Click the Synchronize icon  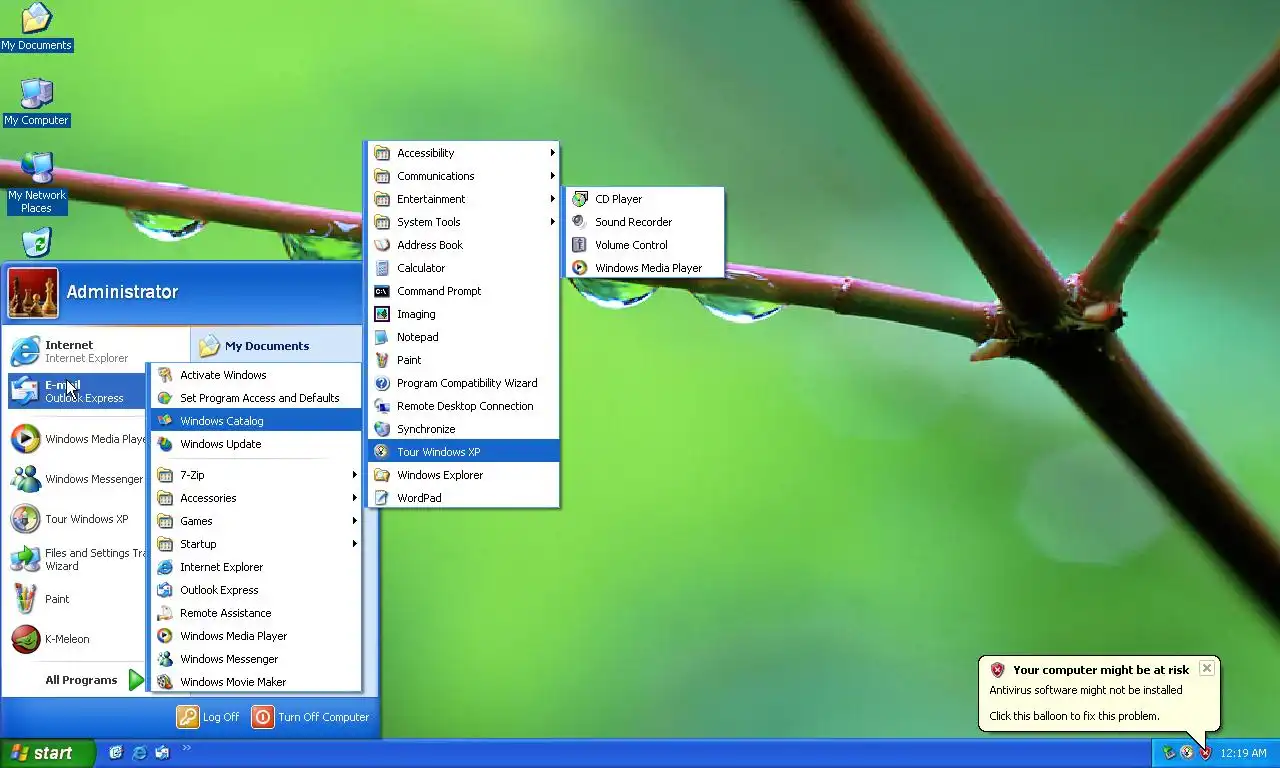pos(381,429)
